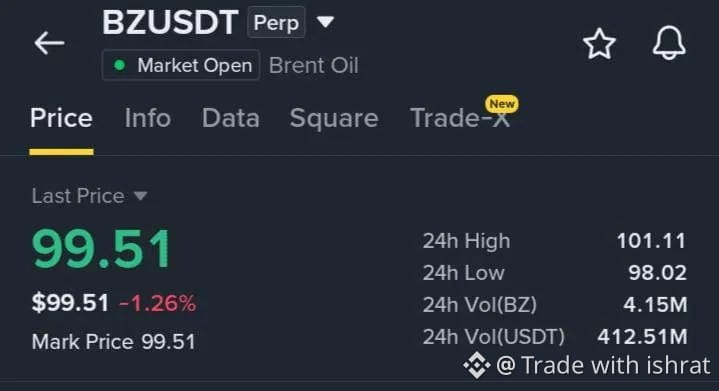Click the green Market Open status dot
The image size is (719, 391).
[120, 66]
